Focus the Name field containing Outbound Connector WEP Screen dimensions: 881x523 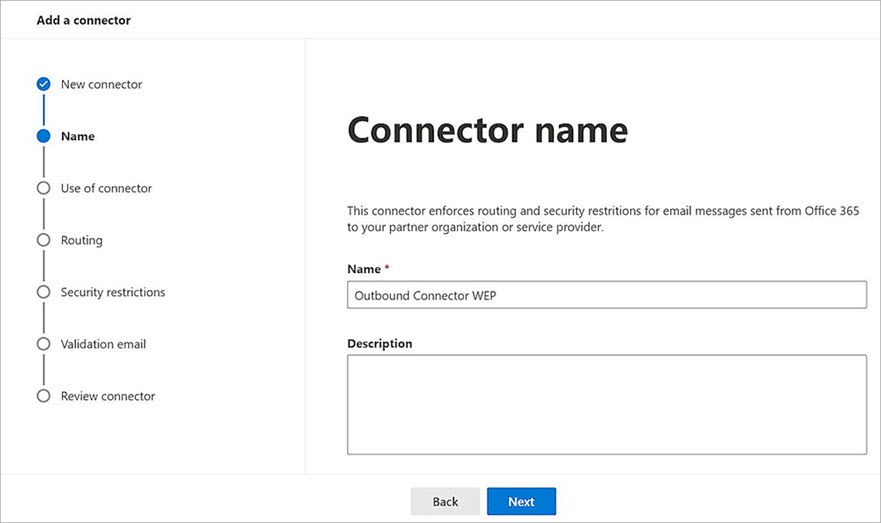click(x=606, y=295)
